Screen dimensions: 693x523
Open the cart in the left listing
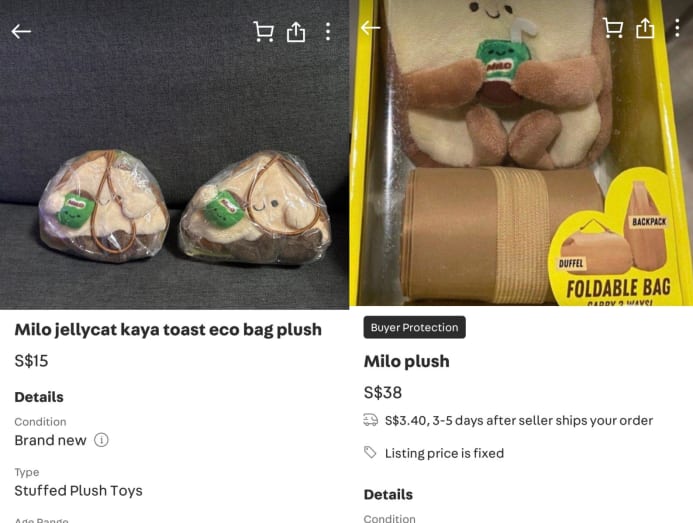pos(263,32)
